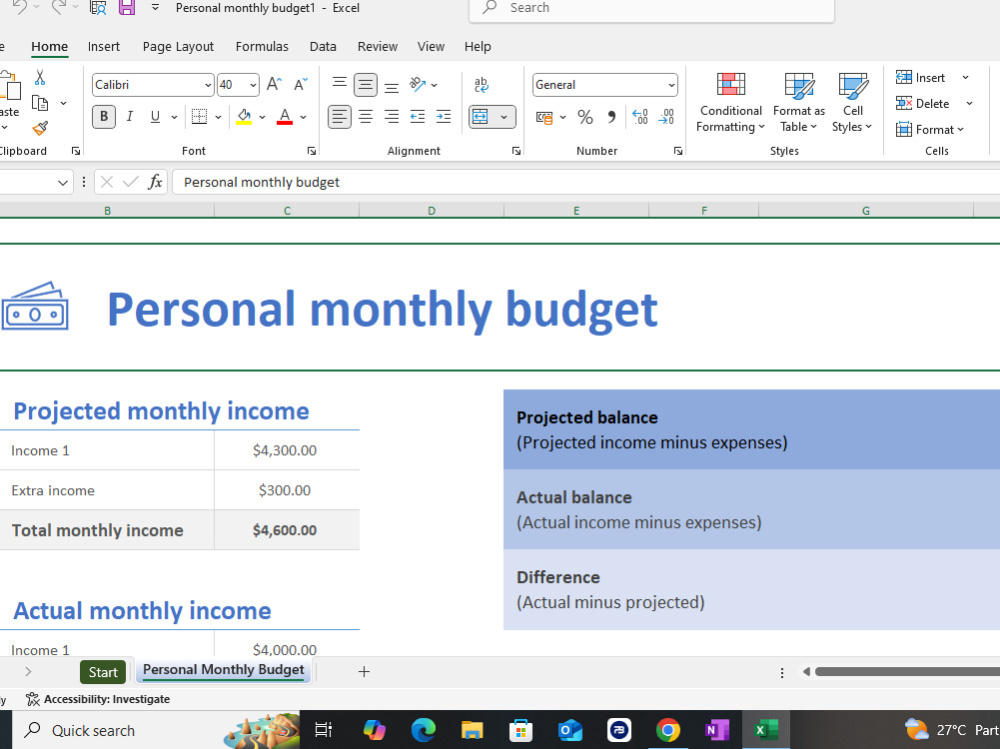
Task: Click the Undo arrow
Action: [20, 8]
